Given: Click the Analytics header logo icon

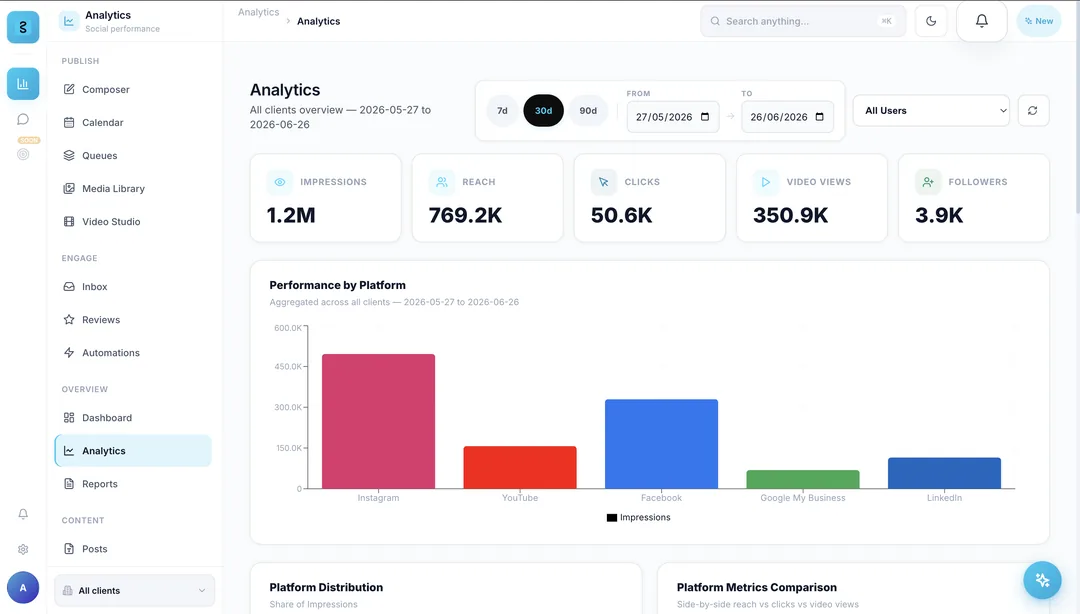Looking at the screenshot, I should click(x=69, y=21).
